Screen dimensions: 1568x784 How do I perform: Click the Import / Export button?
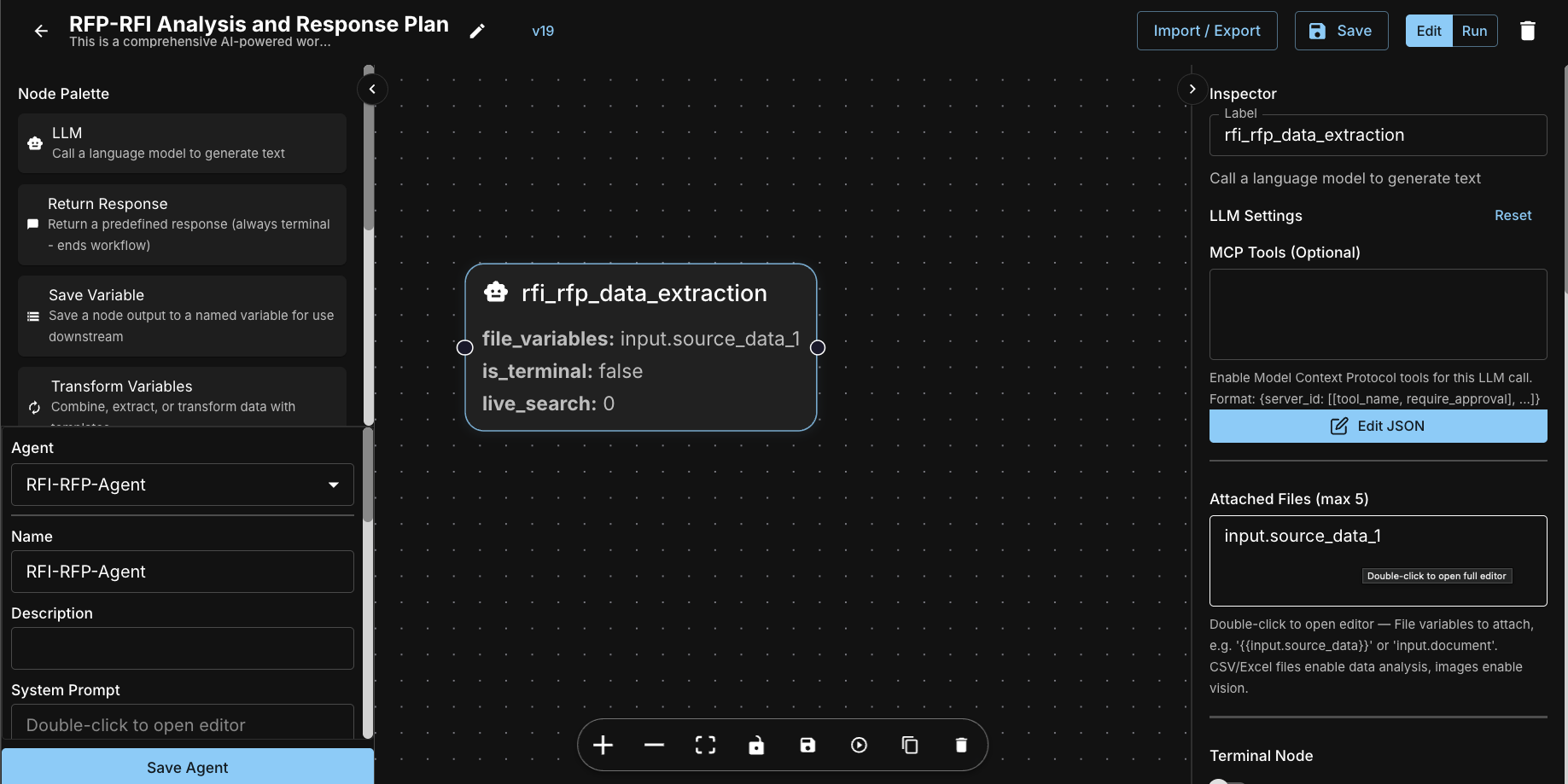1206,31
